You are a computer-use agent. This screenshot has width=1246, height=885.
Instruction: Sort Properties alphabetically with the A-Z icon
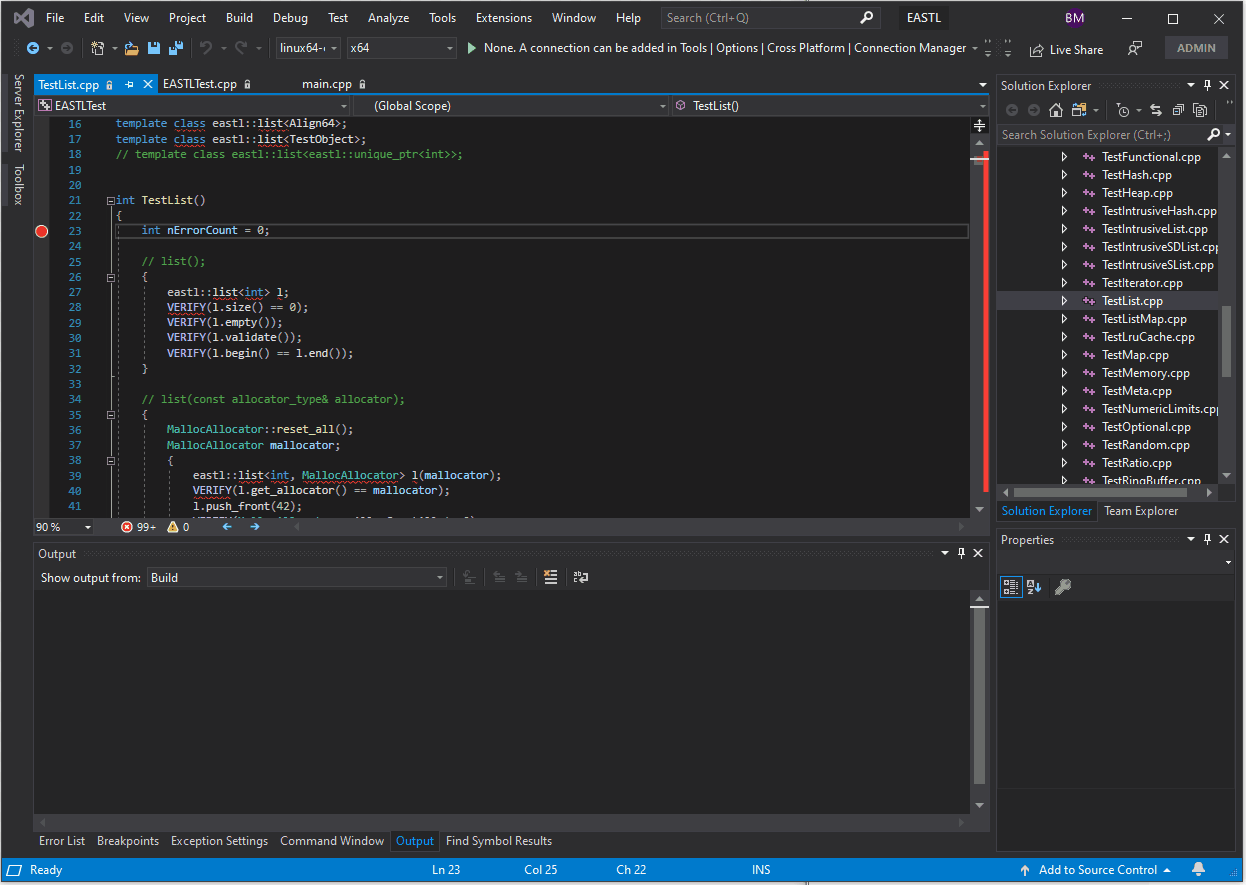coord(1033,587)
